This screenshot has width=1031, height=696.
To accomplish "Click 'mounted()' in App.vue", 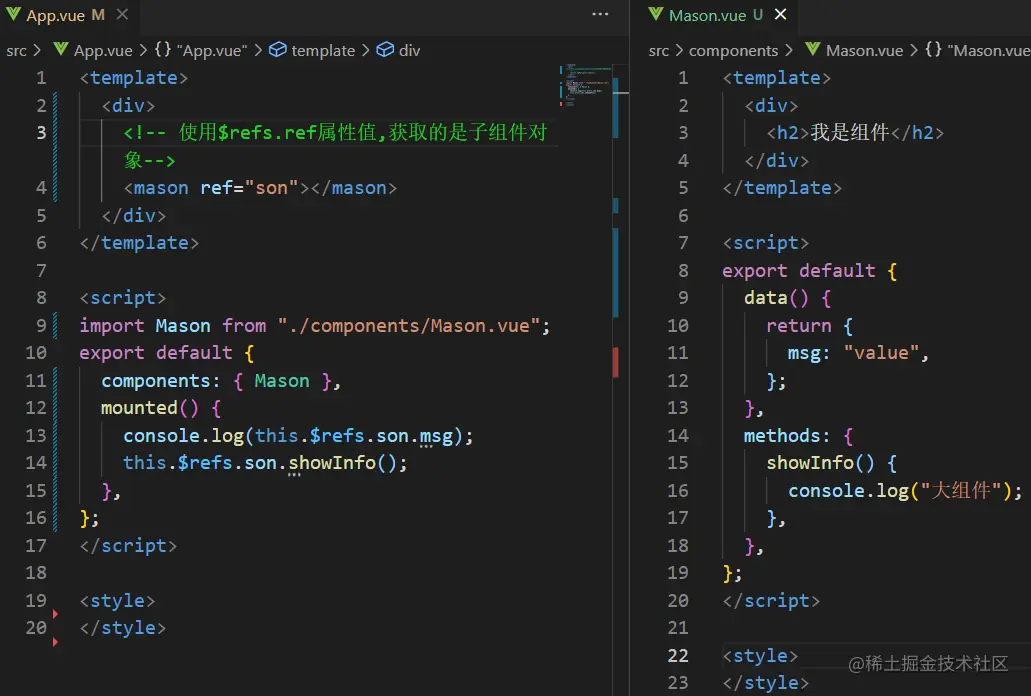I will click(149, 408).
